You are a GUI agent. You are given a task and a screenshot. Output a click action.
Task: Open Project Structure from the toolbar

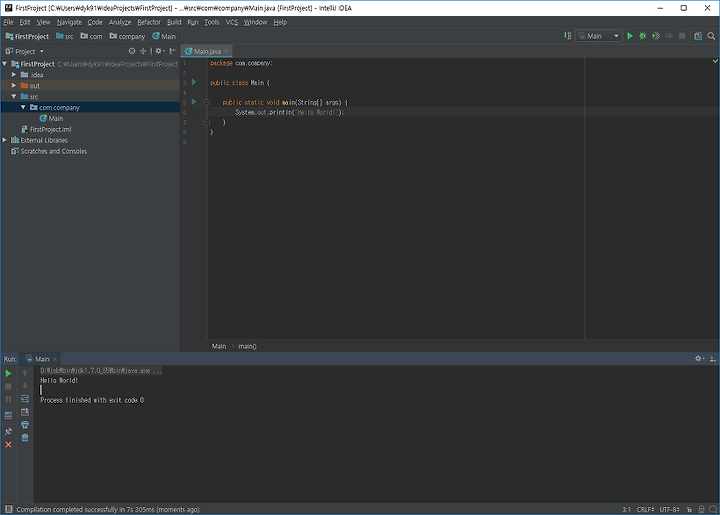pos(698,36)
